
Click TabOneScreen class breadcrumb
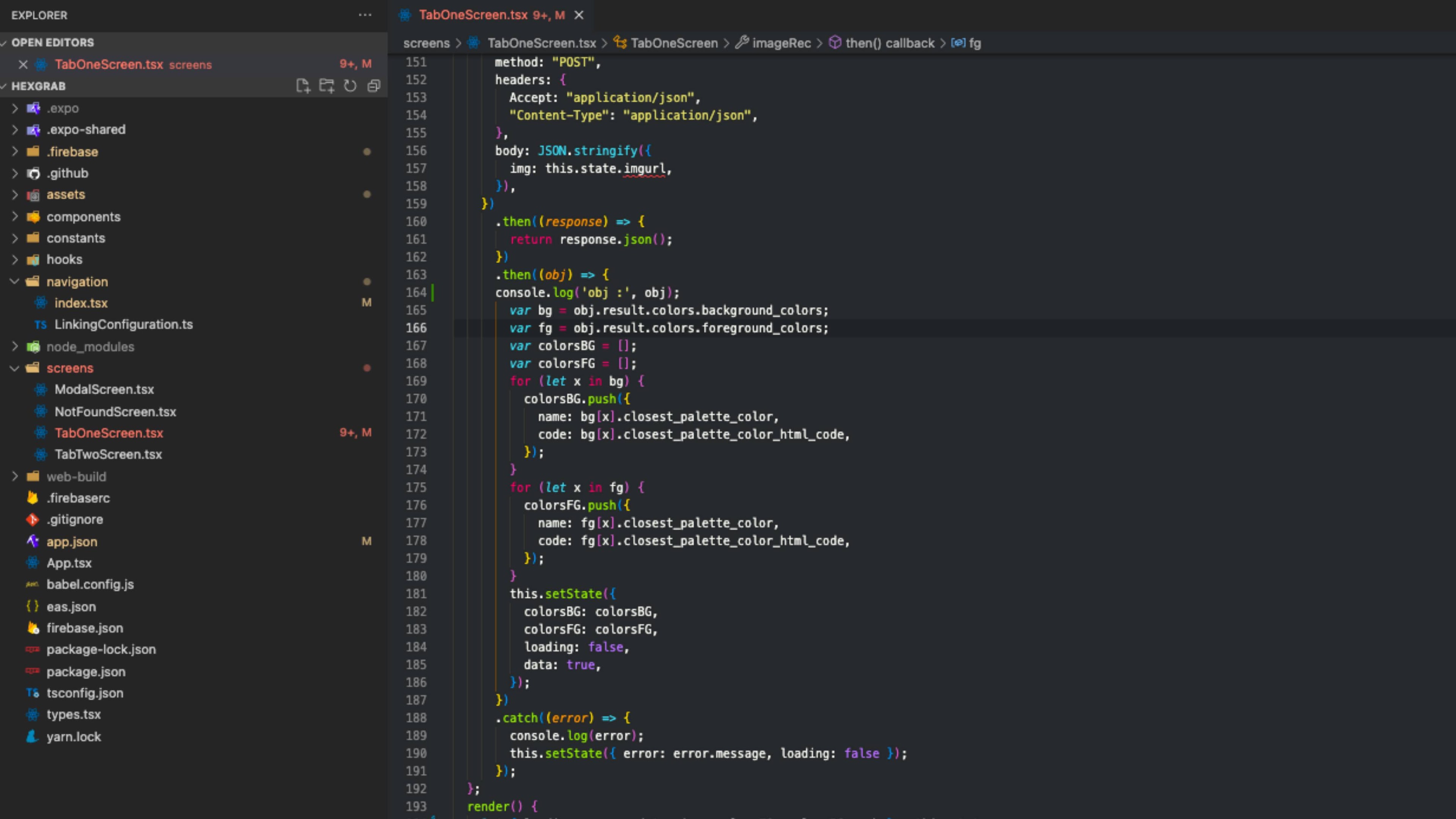pyautogui.click(x=674, y=43)
